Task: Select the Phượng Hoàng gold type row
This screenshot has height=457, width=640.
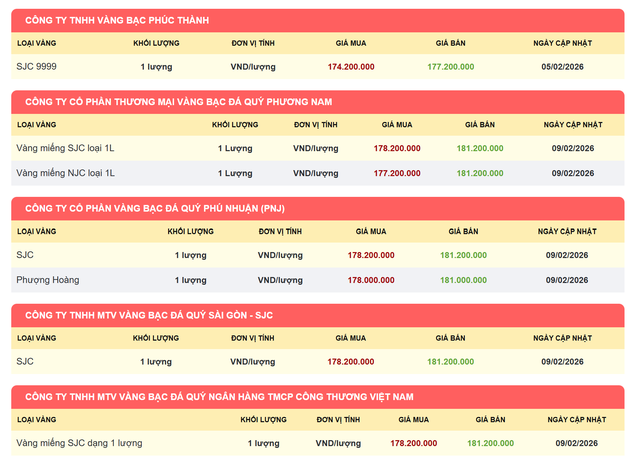Action: (47, 280)
